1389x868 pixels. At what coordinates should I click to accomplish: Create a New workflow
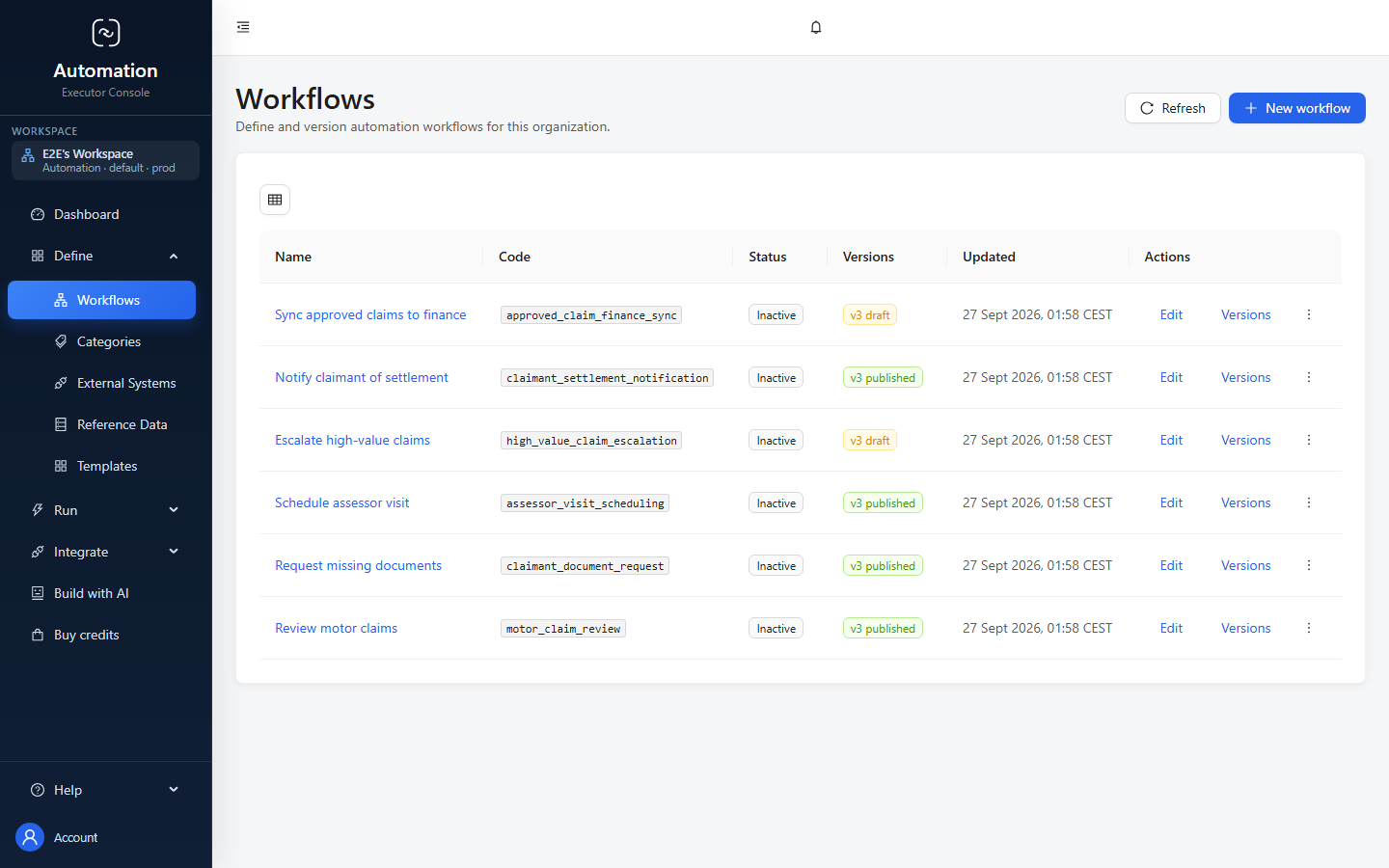(1297, 108)
